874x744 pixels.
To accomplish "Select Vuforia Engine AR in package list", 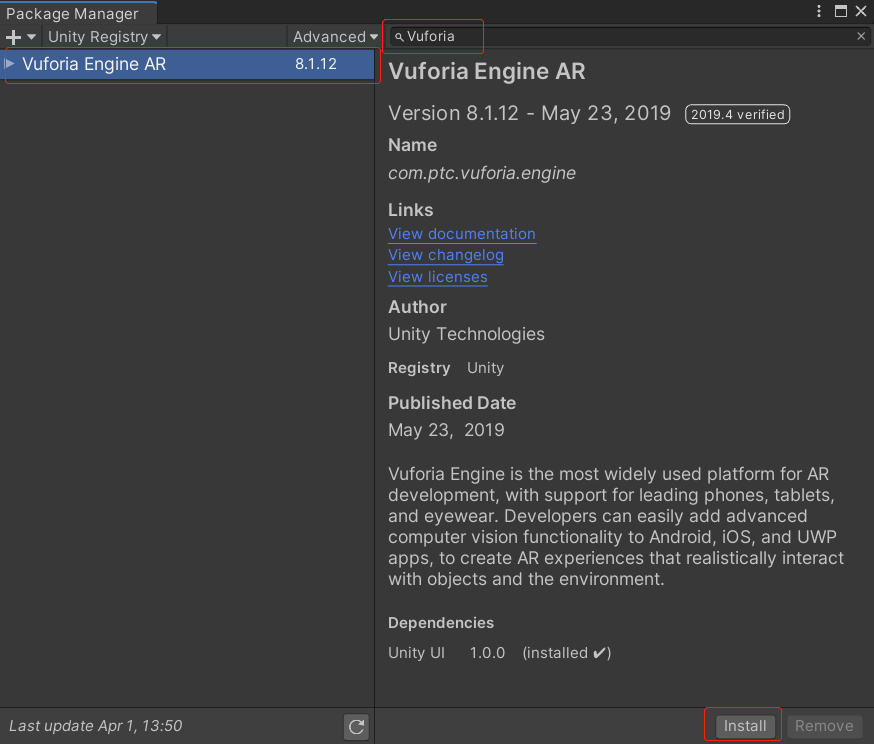I will click(150, 64).
